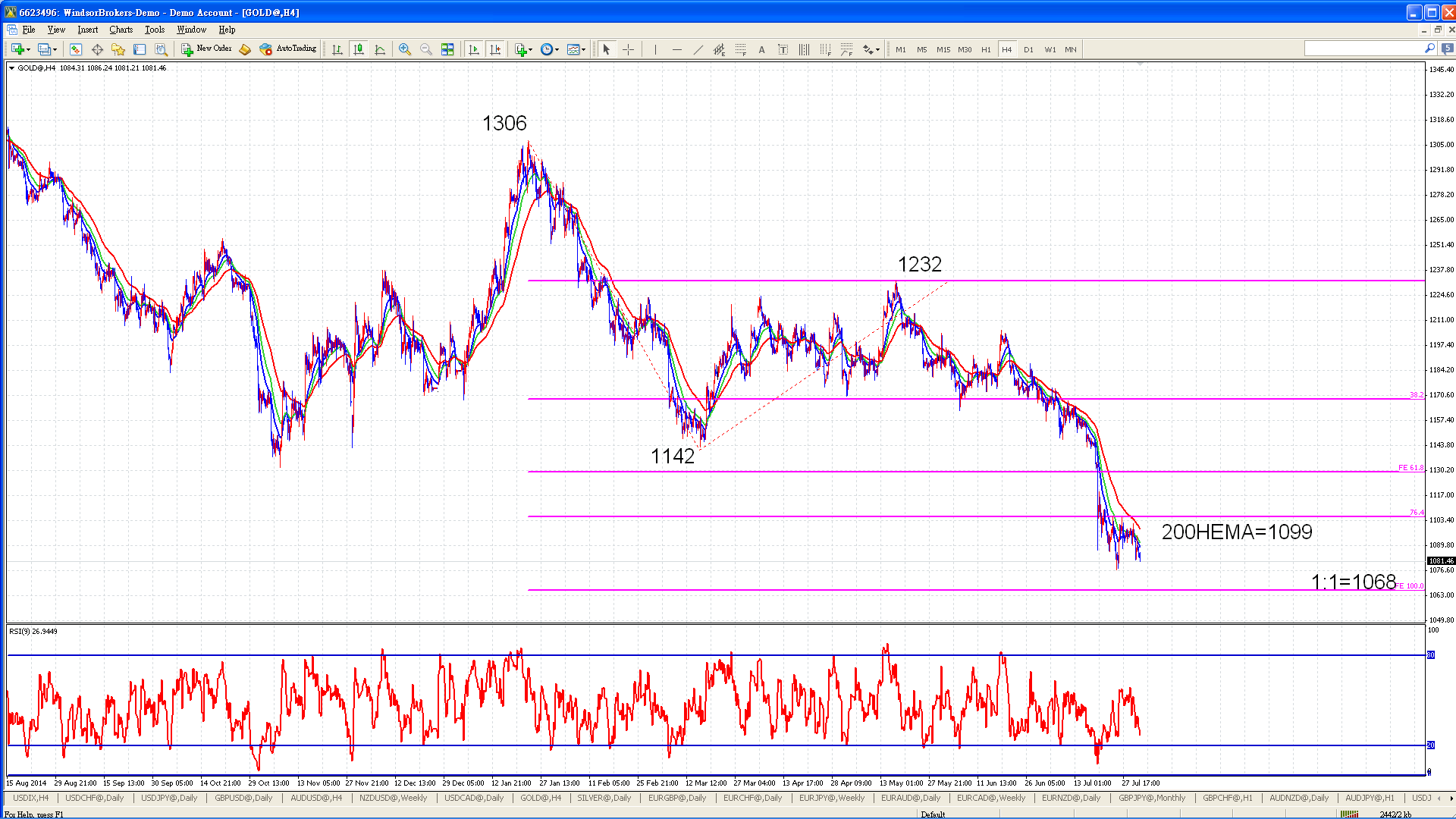Zoom out on the chart
Image resolution: width=1456 pixels, height=819 pixels.
pyautogui.click(x=426, y=49)
